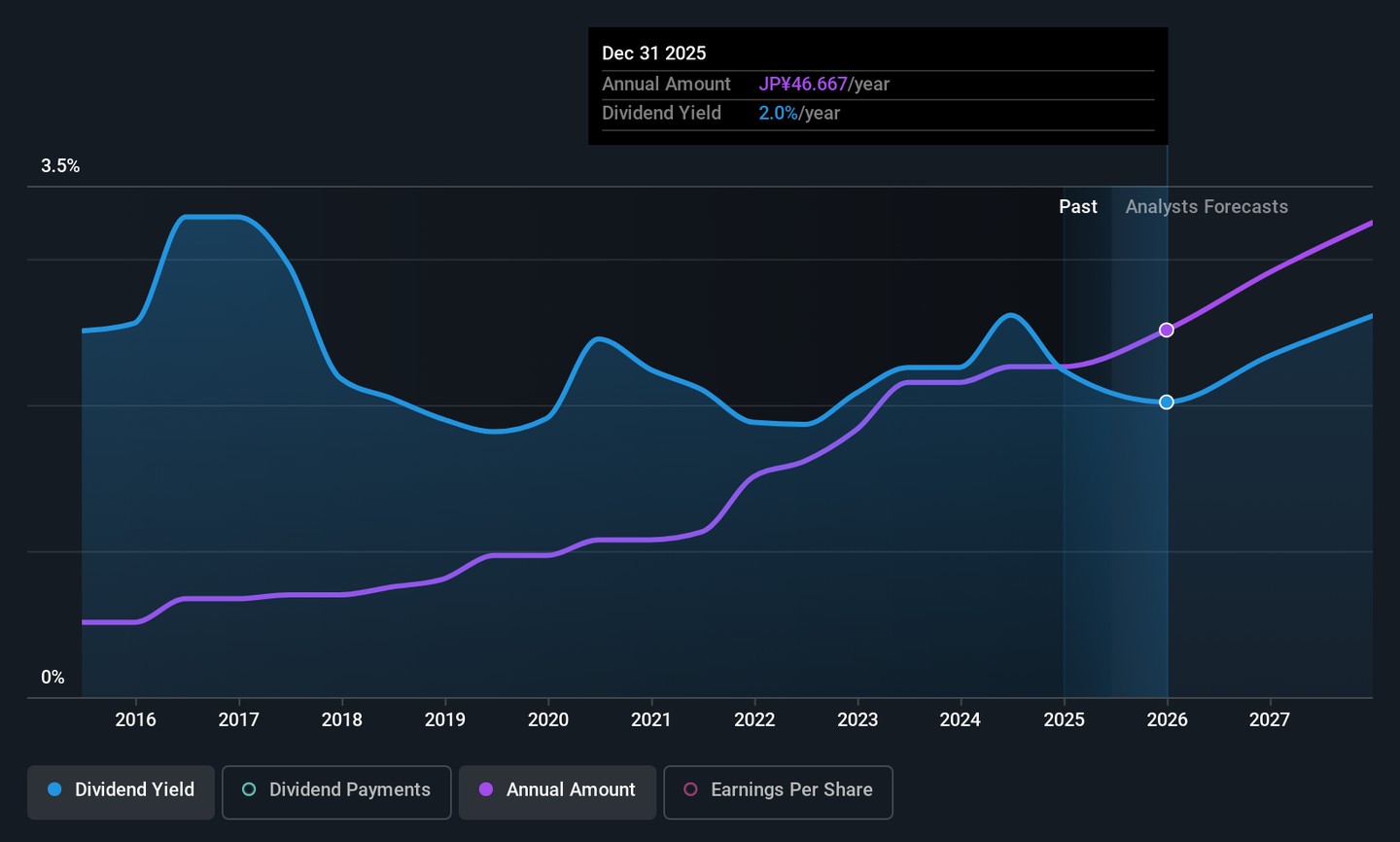
Task: Click the 2020 x-axis label
Action: (x=547, y=719)
